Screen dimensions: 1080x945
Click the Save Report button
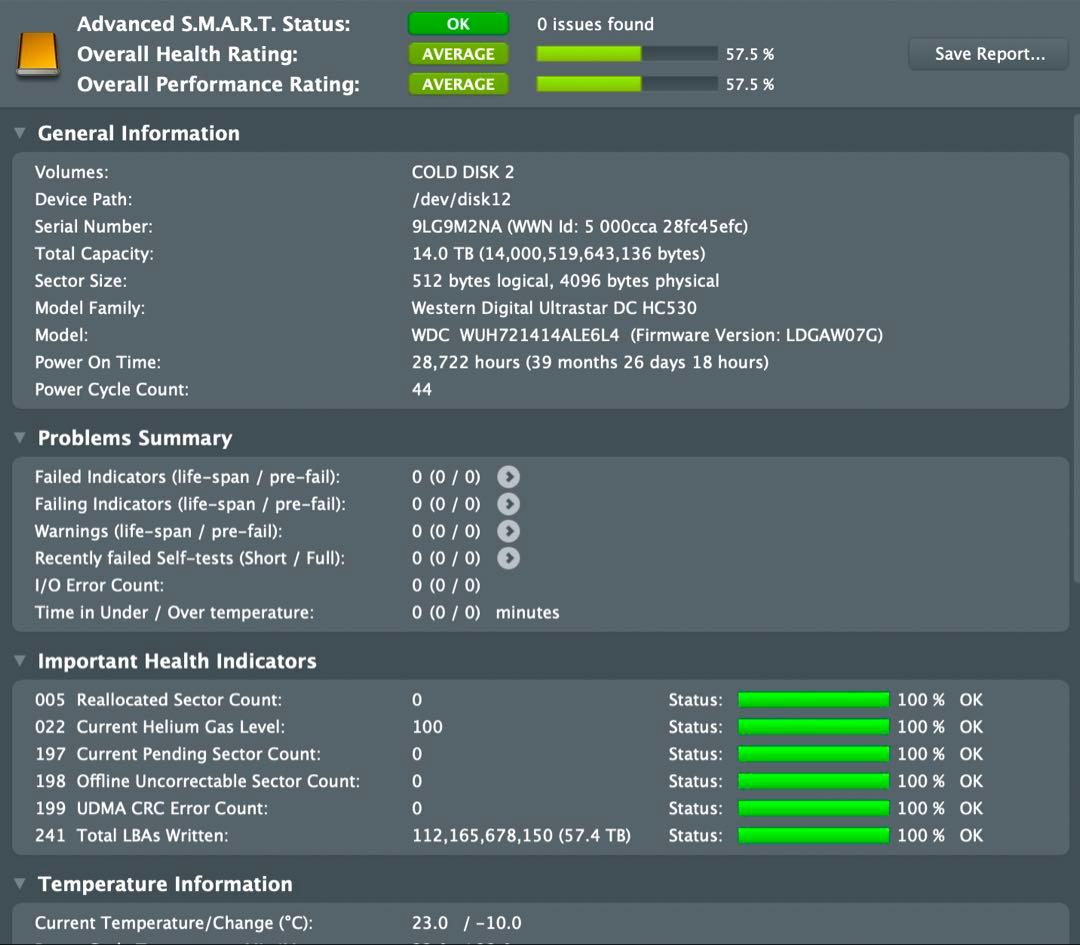(x=987, y=54)
